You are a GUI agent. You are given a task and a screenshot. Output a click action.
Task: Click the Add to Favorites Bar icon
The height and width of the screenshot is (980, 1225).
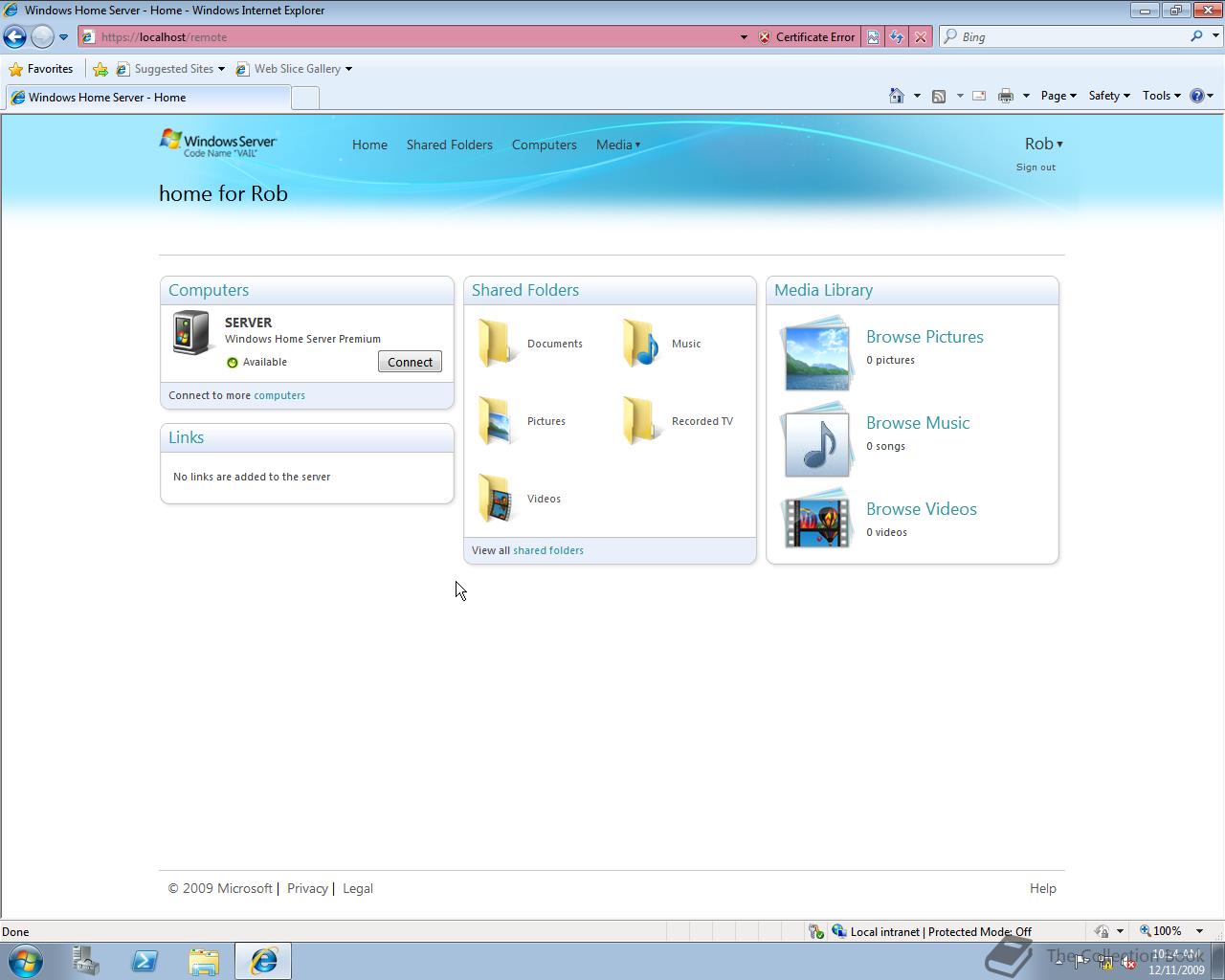tap(100, 69)
